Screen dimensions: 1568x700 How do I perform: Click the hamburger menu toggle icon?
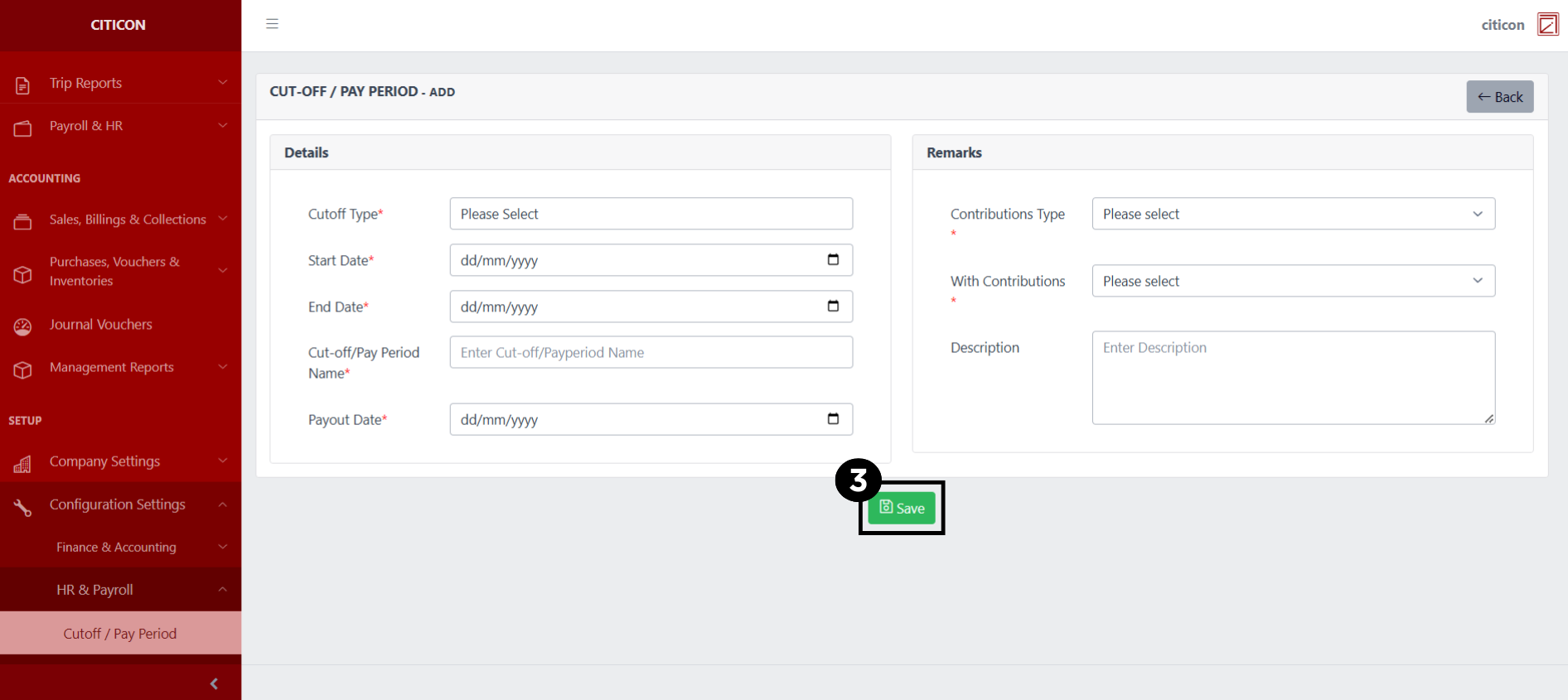pyautogui.click(x=272, y=24)
